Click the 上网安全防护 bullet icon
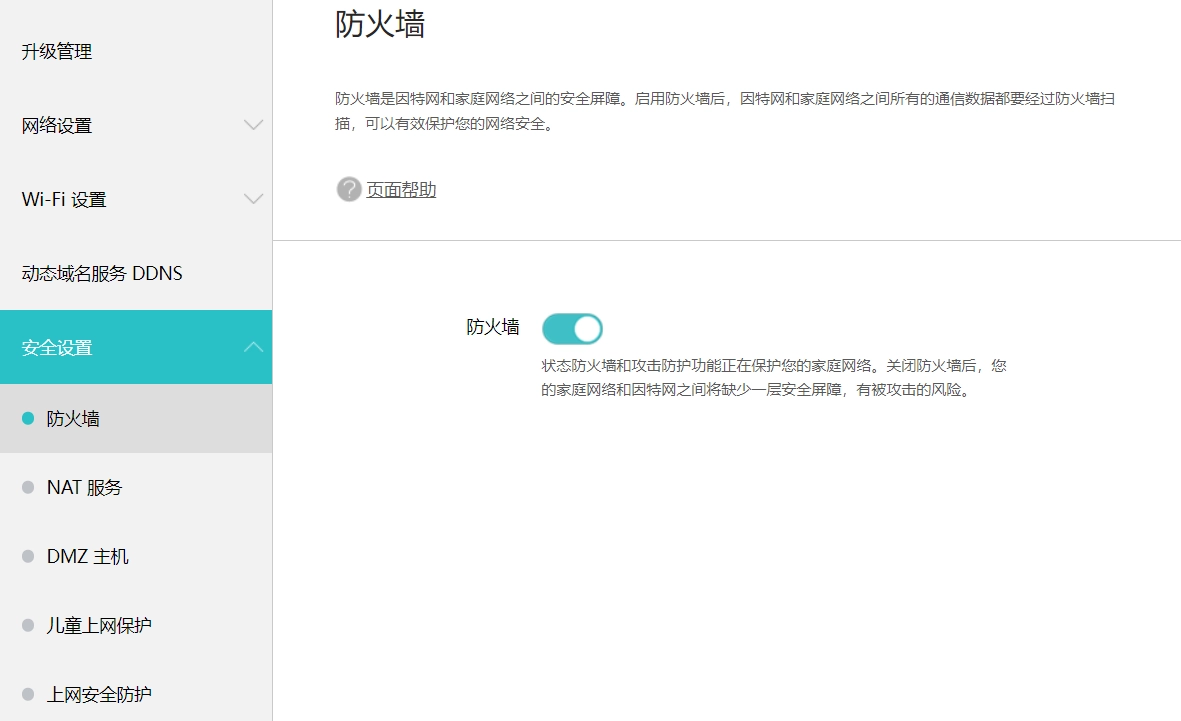Screen dimensions: 1181x721 click(x=27, y=694)
